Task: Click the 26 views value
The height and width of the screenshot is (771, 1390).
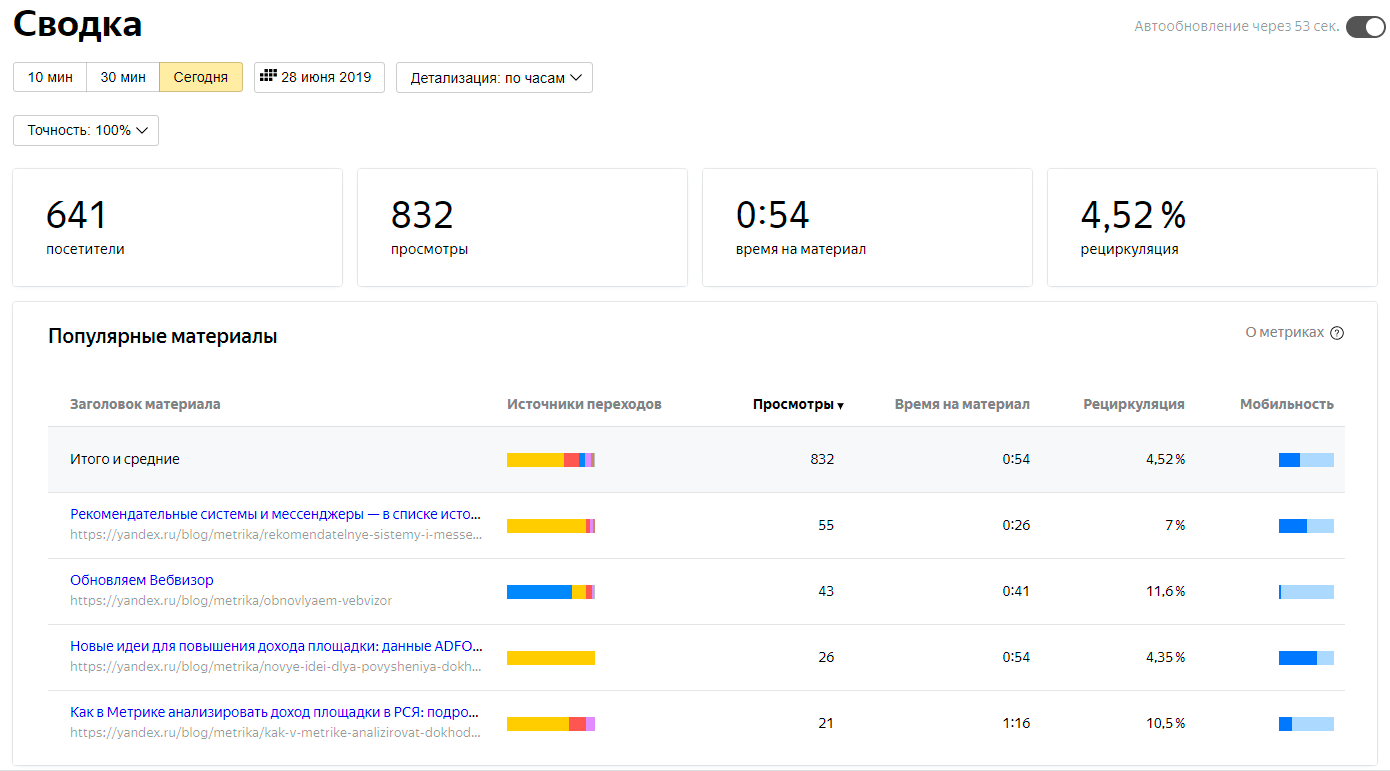Action: tap(826, 658)
